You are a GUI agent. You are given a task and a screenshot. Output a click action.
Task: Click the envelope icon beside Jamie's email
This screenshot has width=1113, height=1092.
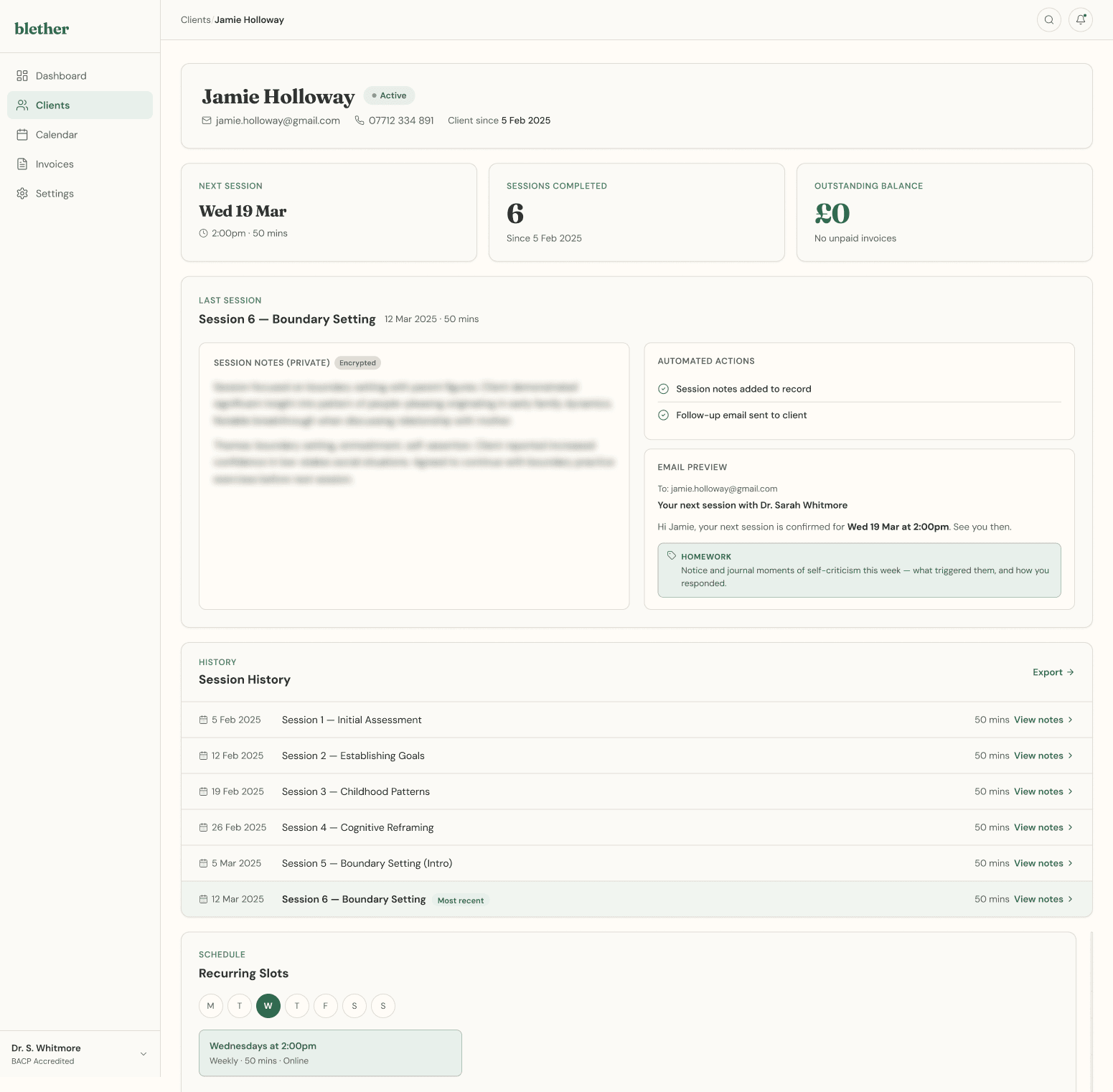pos(206,121)
